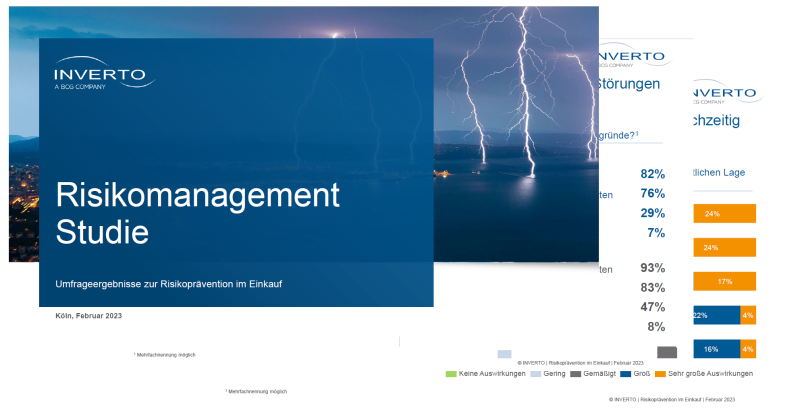Click the 29% value
The width and height of the screenshot is (800, 415).
[x=653, y=213]
